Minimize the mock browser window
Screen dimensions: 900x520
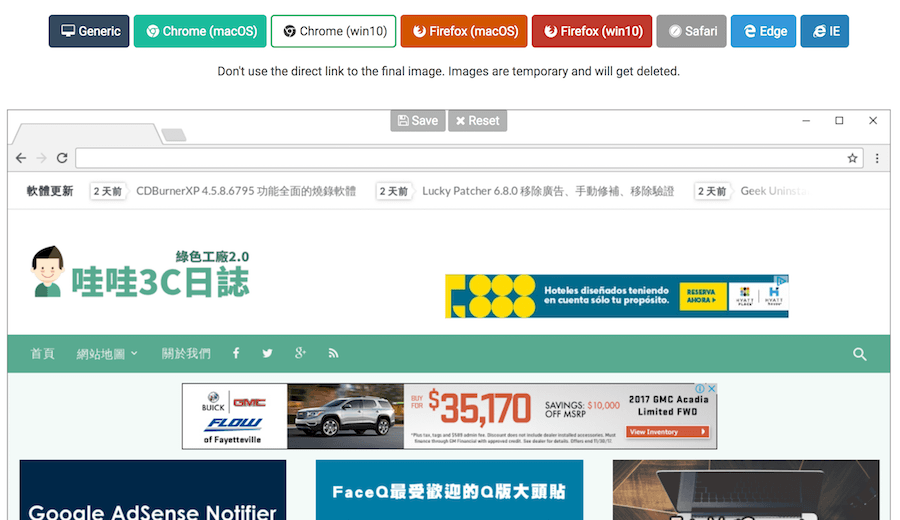coord(806,121)
